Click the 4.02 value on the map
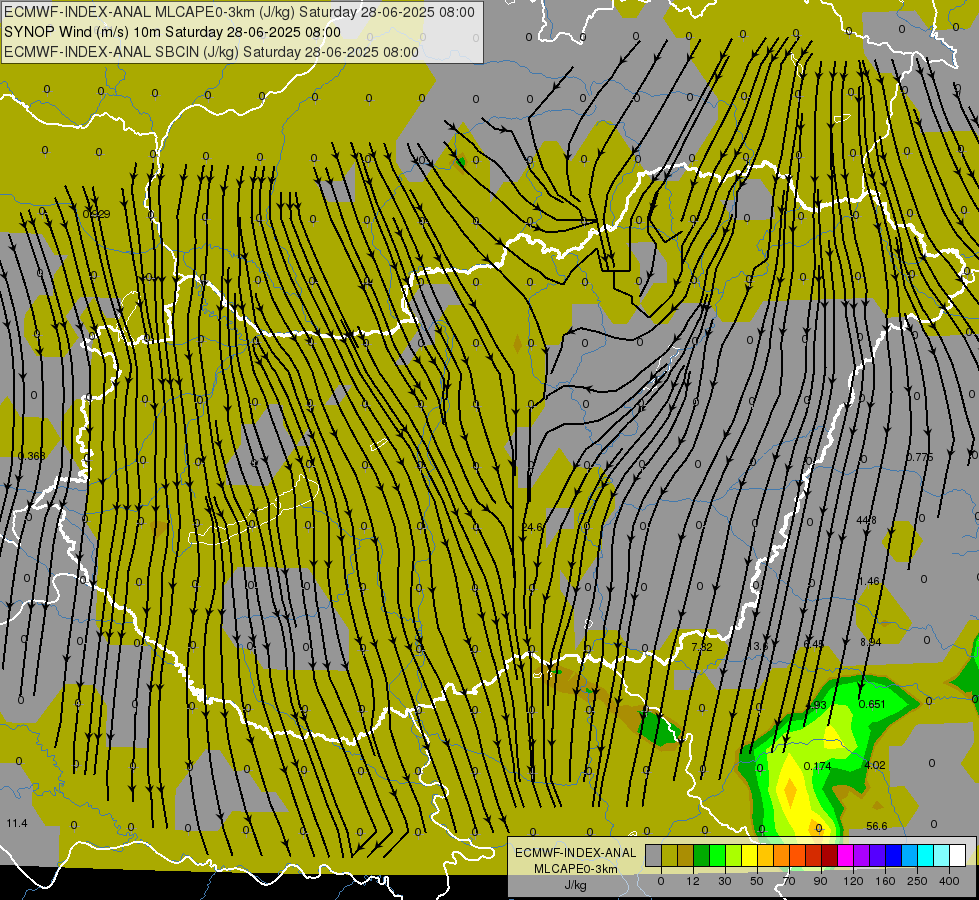Viewport: 979px width, 900px height. [x=875, y=765]
